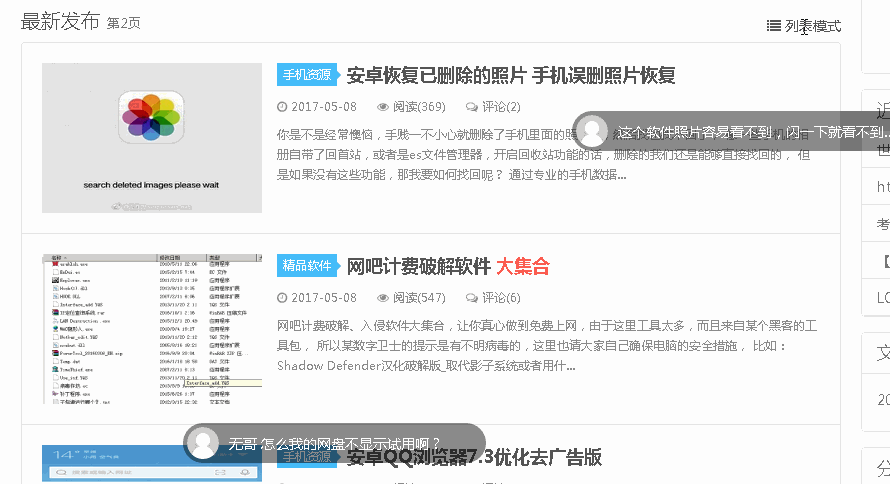Click the eye icon next to 阅读(547)

[x=383, y=298]
